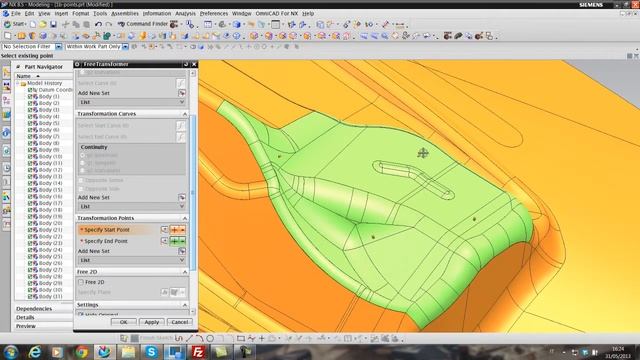Click the Undo arrow icon
Viewport: 640px width, 360px height.
[x=98, y=24]
